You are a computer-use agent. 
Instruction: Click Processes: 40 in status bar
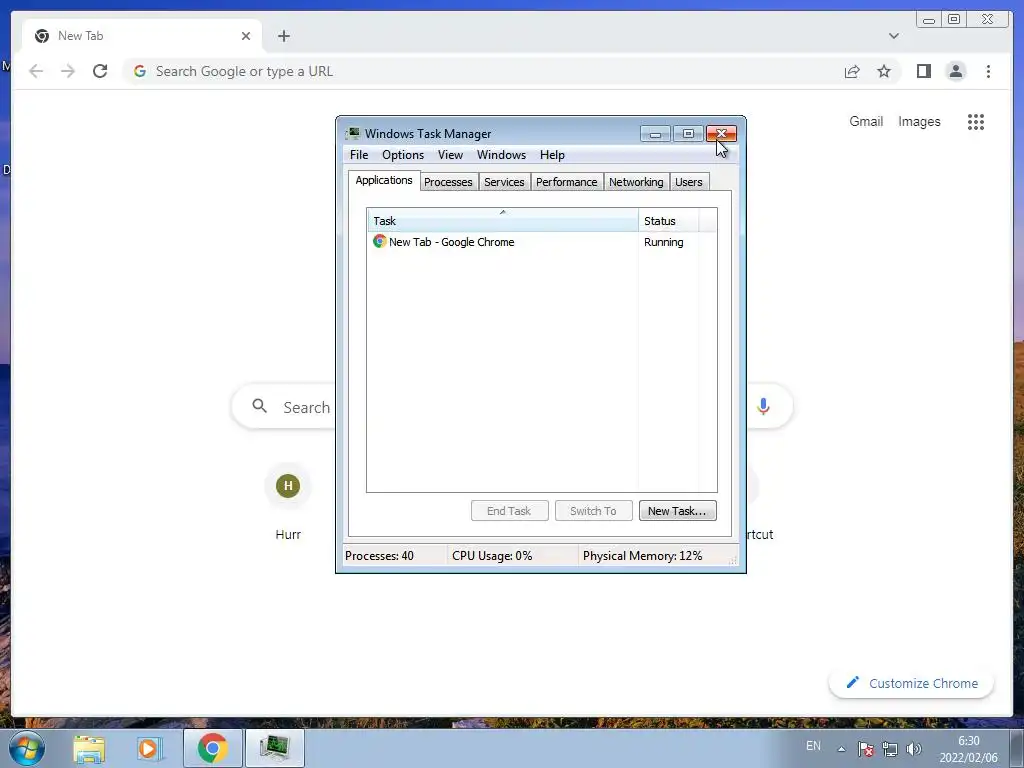point(379,556)
